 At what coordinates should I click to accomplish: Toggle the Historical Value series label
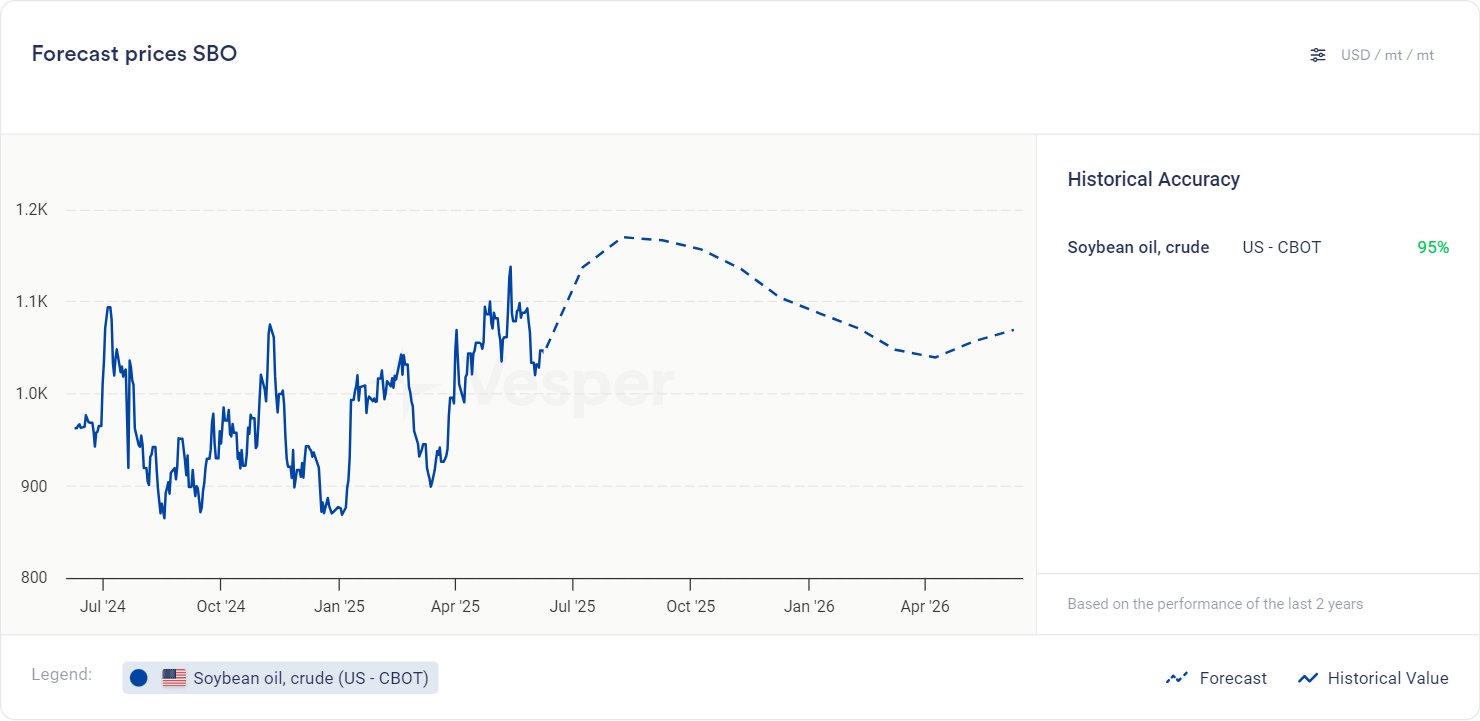tap(1387, 678)
